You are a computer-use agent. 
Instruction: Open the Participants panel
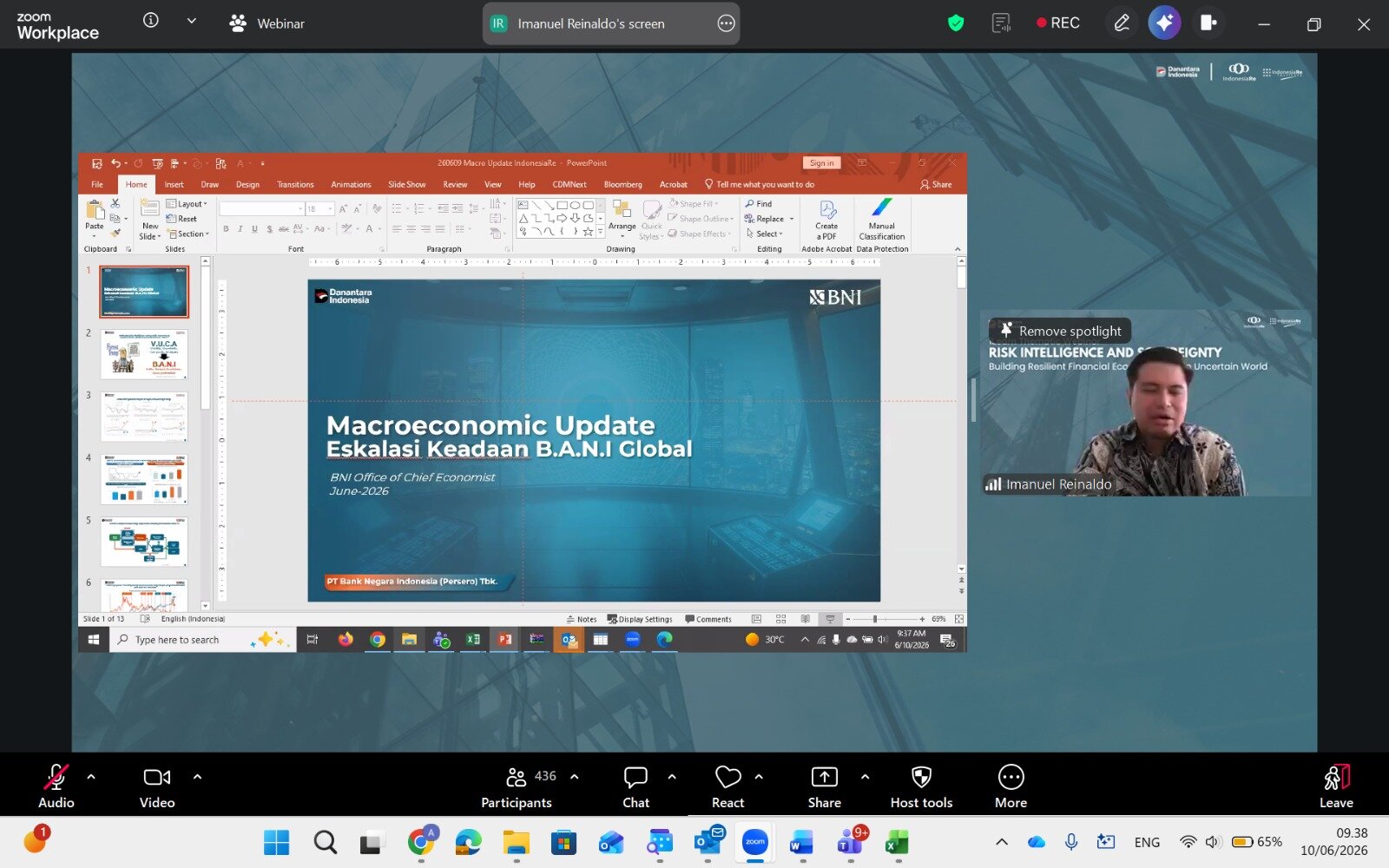coord(517,786)
